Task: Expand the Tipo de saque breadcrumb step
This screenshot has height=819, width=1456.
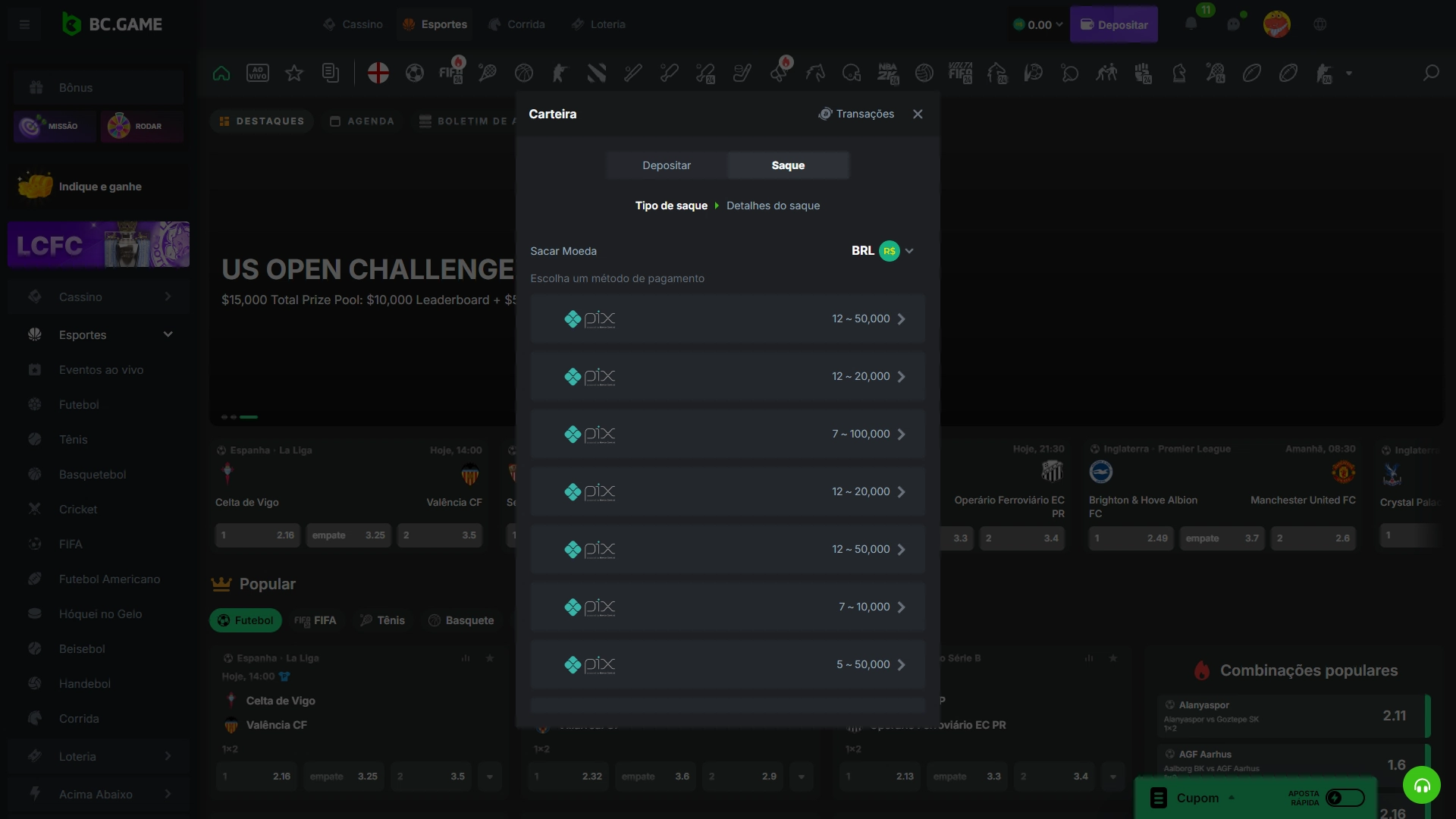Action: (671, 205)
